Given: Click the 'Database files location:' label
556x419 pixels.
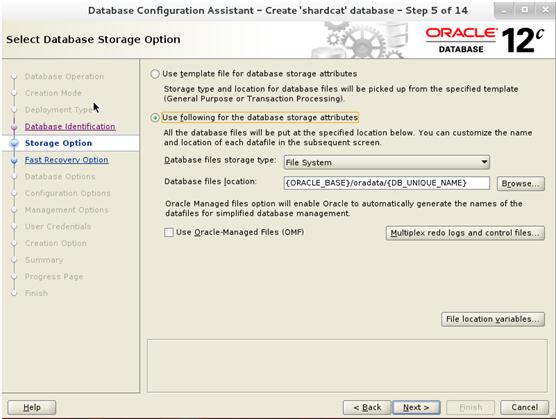Looking at the screenshot, I should pos(210,181).
